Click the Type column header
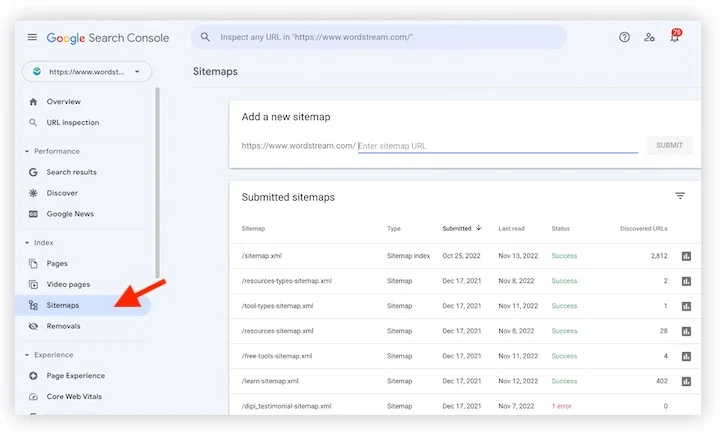 (394, 229)
